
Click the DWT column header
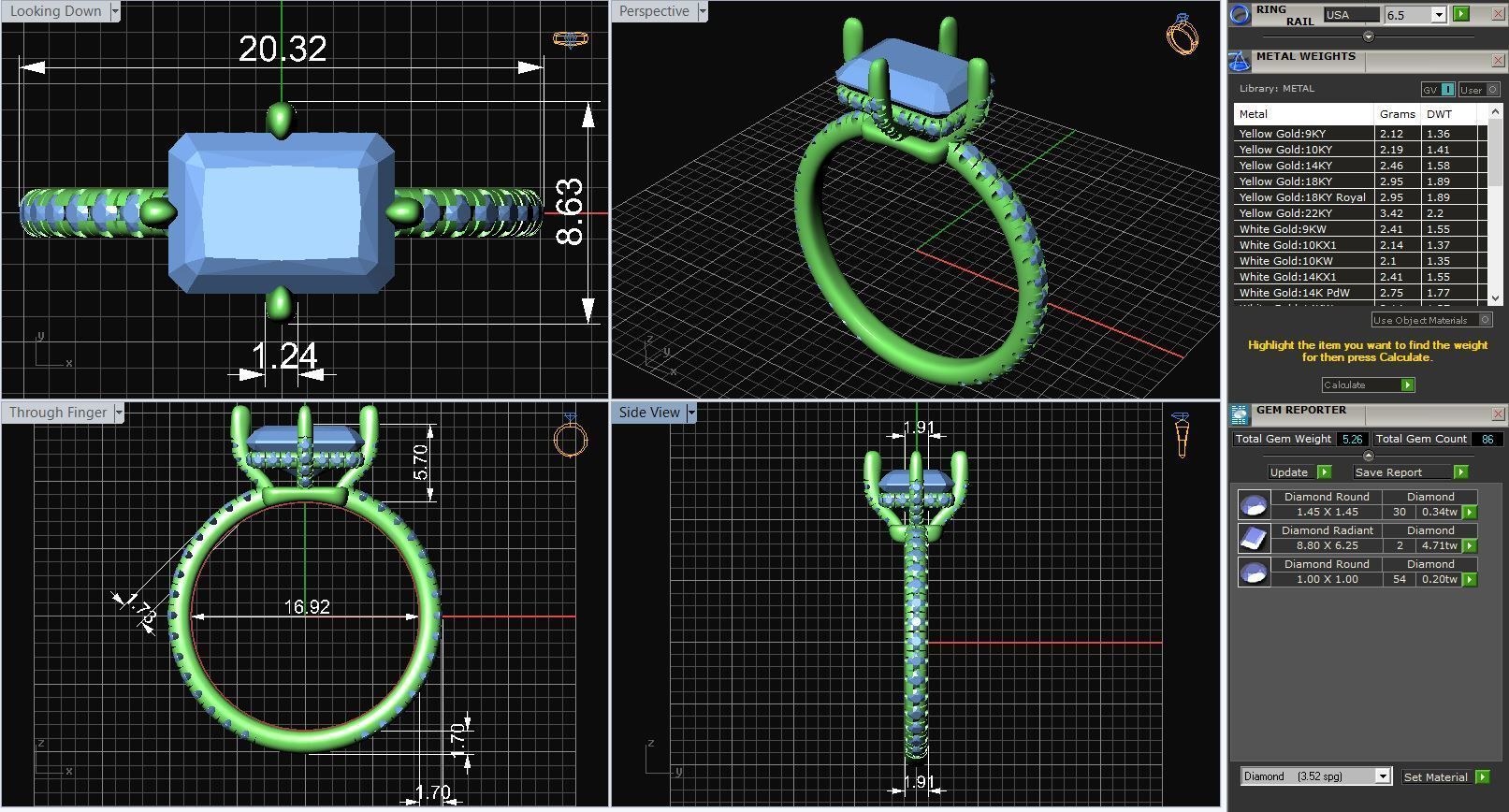[x=1448, y=114]
